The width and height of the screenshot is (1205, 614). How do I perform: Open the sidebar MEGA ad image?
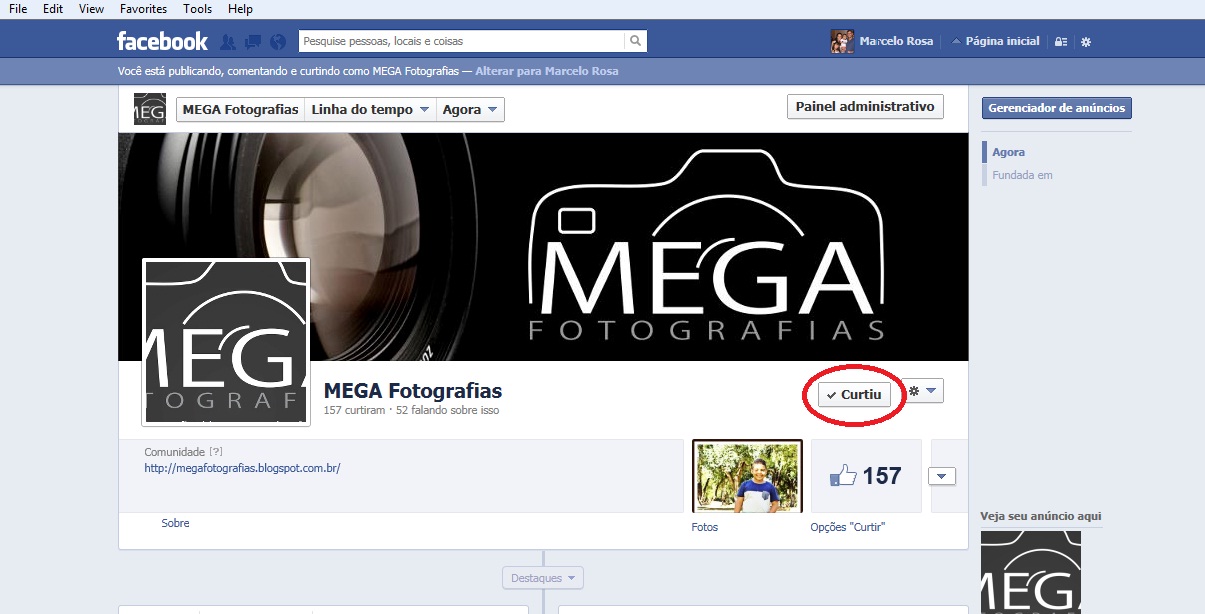[1031, 572]
